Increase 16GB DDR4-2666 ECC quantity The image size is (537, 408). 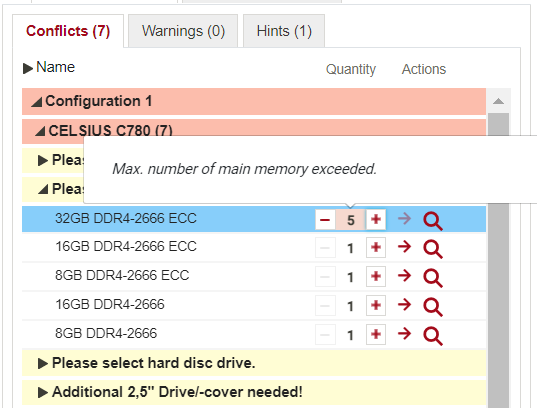click(x=376, y=247)
